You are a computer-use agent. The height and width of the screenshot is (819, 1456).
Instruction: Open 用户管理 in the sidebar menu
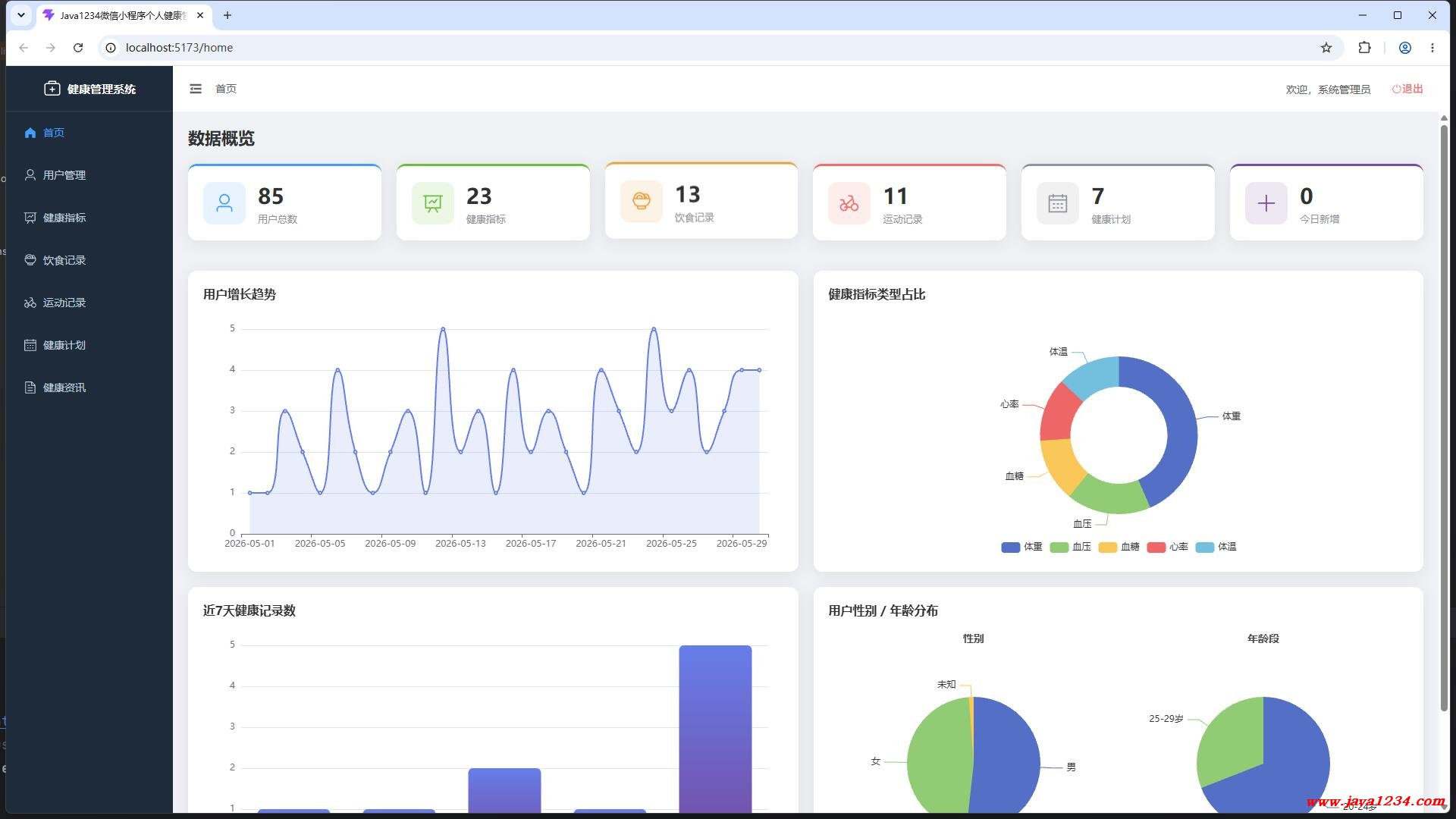pyautogui.click(x=89, y=175)
